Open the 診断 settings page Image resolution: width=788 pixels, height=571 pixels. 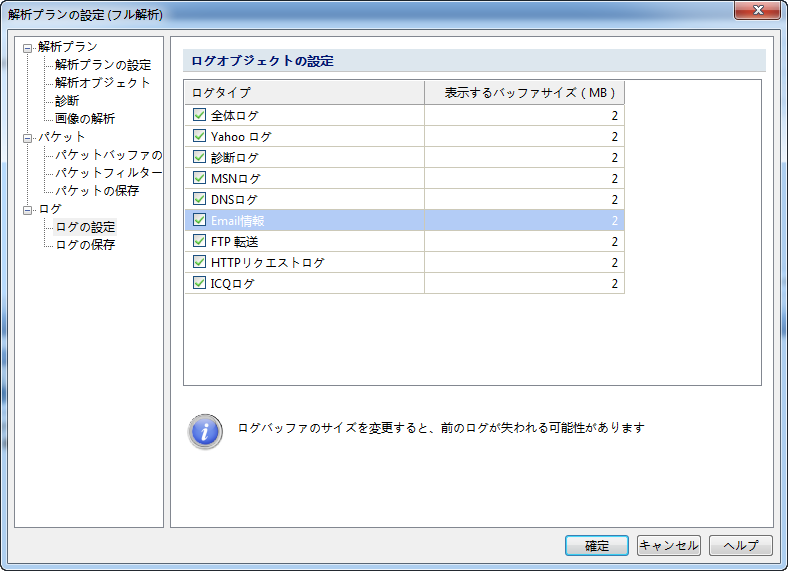[x=67, y=101]
